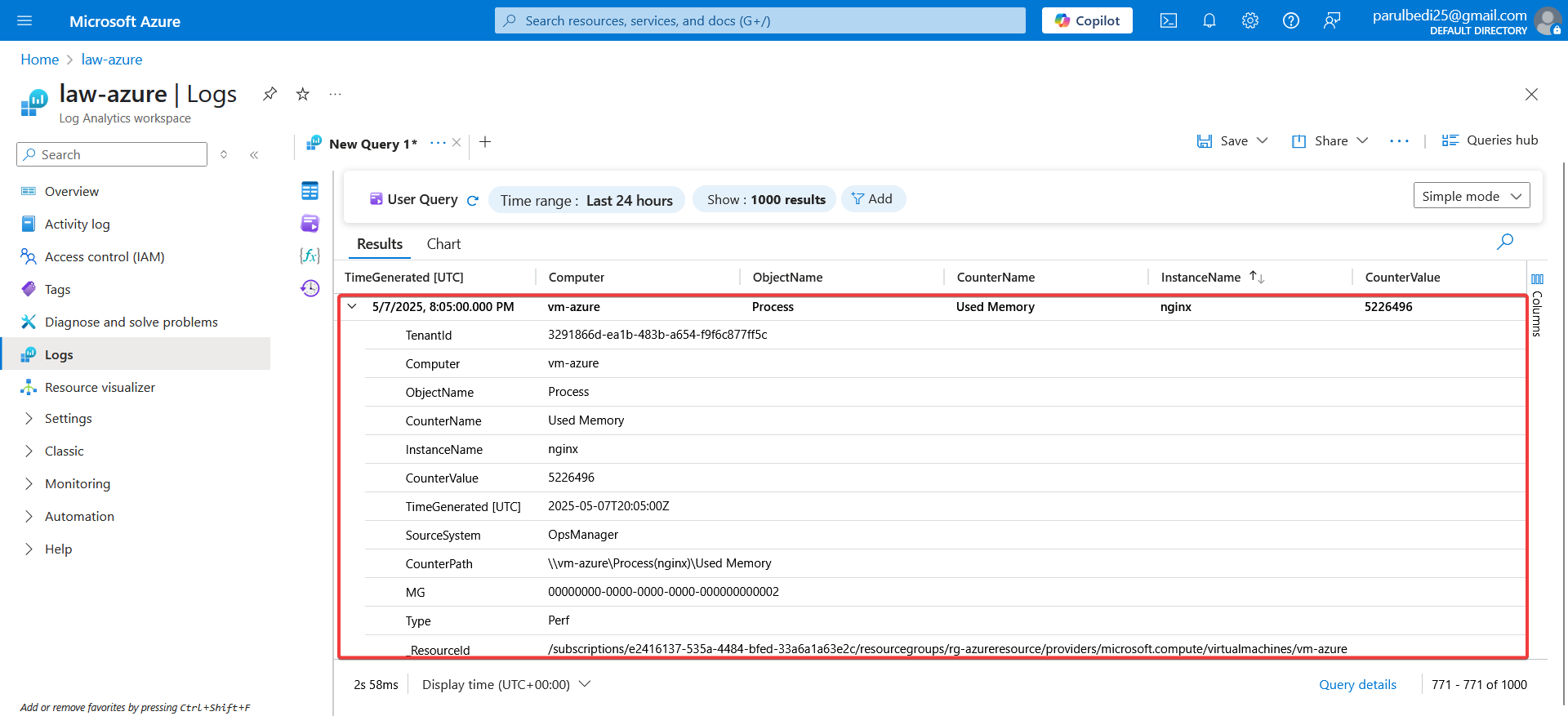Open Tags in left menu
Viewport: 1568px width, 716px height.
pos(57,289)
